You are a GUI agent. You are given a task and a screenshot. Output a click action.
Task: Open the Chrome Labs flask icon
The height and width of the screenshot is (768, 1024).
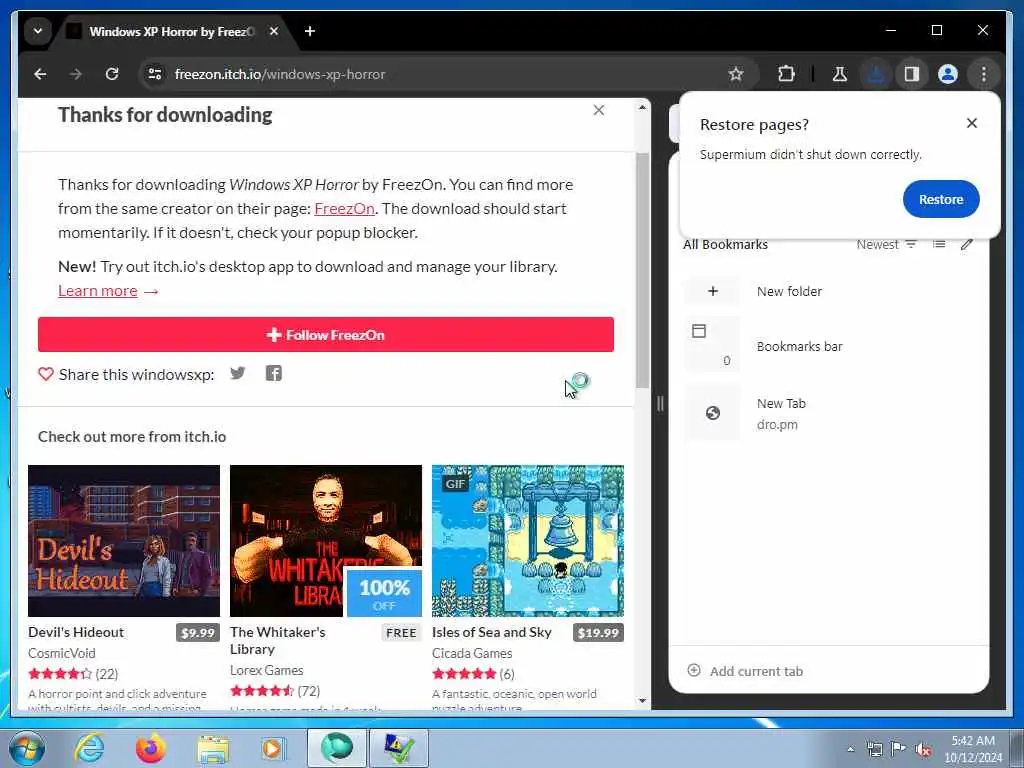840,74
